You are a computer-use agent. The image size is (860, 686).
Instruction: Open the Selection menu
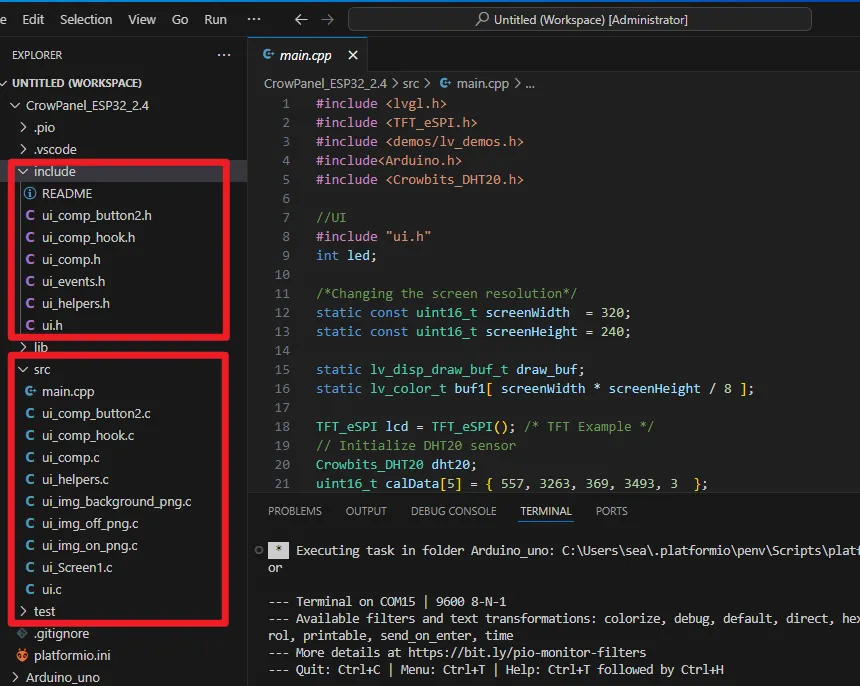pos(86,20)
